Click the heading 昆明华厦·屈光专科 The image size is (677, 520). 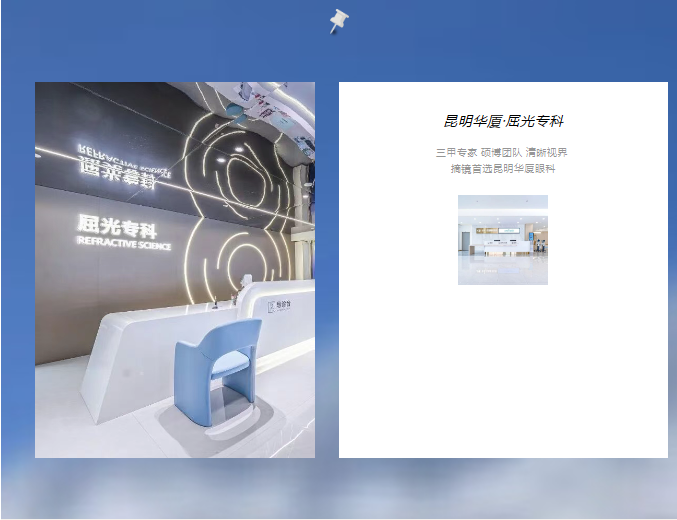click(x=503, y=121)
